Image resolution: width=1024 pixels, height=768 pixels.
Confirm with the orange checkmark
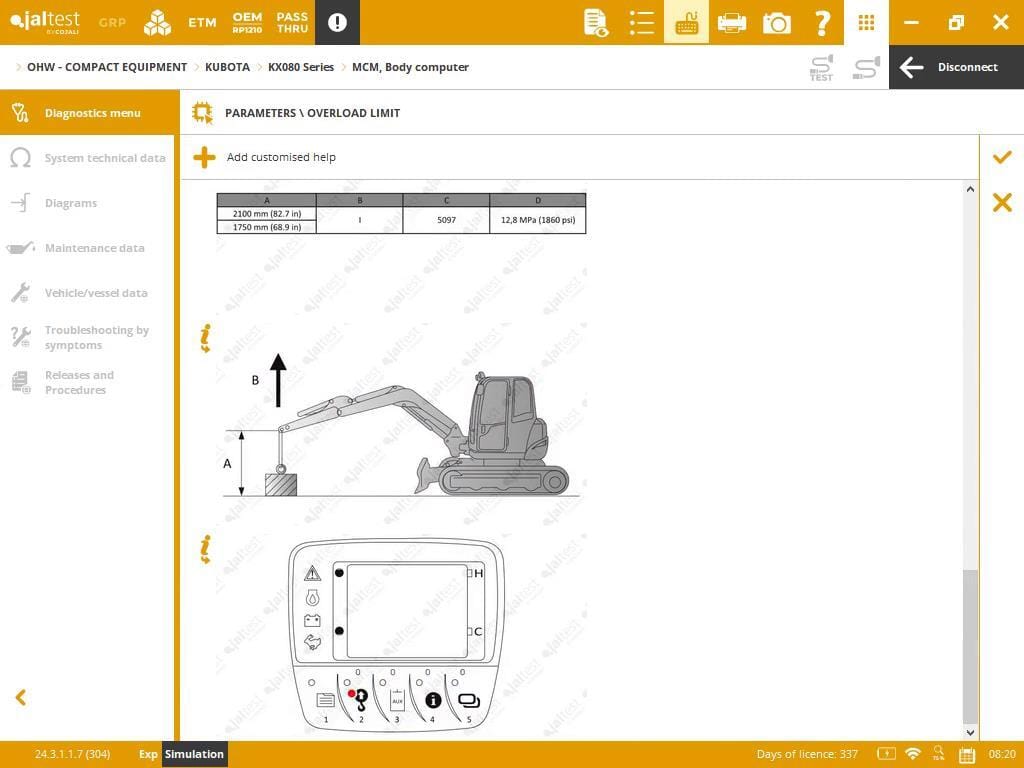click(1001, 157)
